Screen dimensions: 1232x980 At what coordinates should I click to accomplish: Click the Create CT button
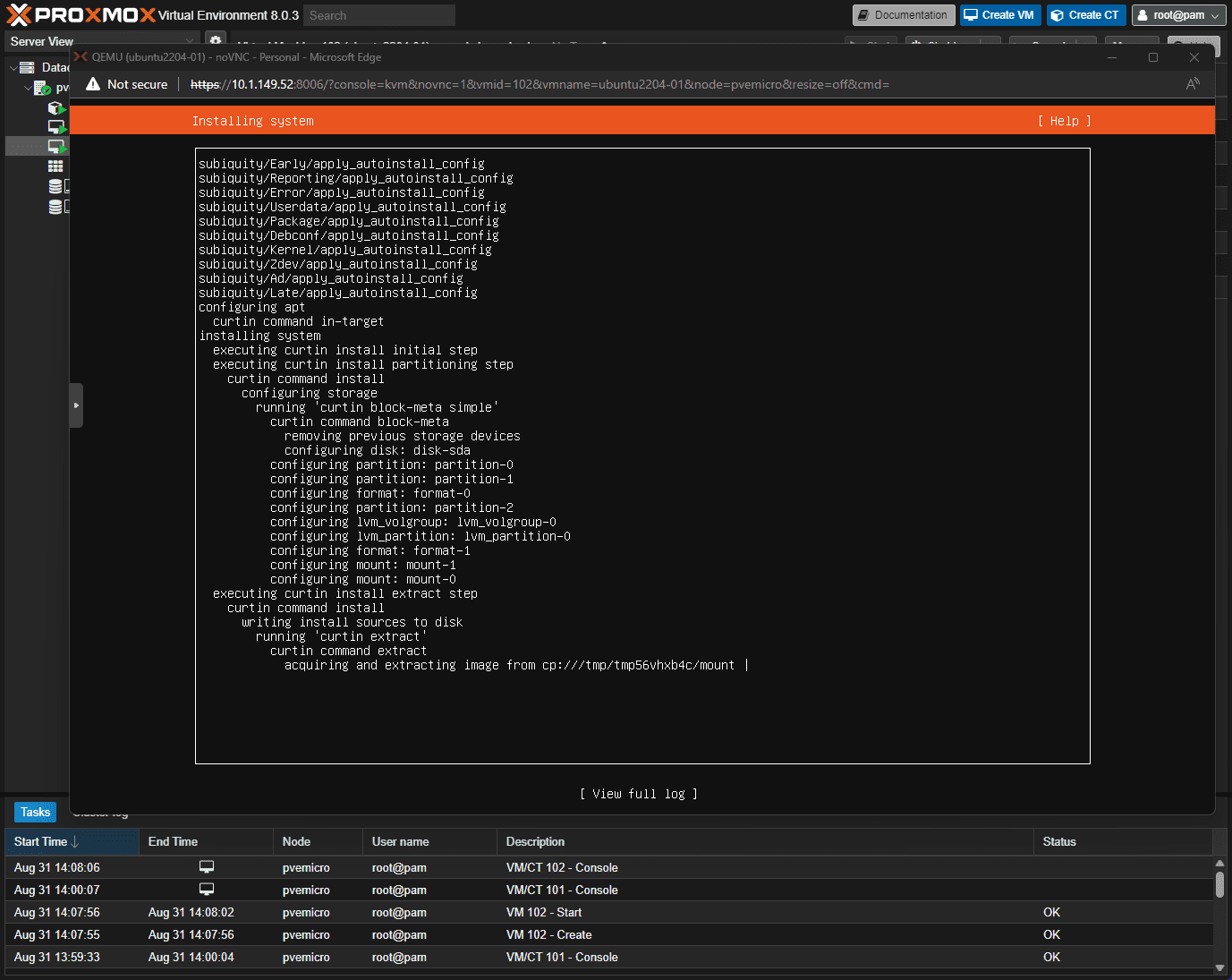pos(1085,15)
